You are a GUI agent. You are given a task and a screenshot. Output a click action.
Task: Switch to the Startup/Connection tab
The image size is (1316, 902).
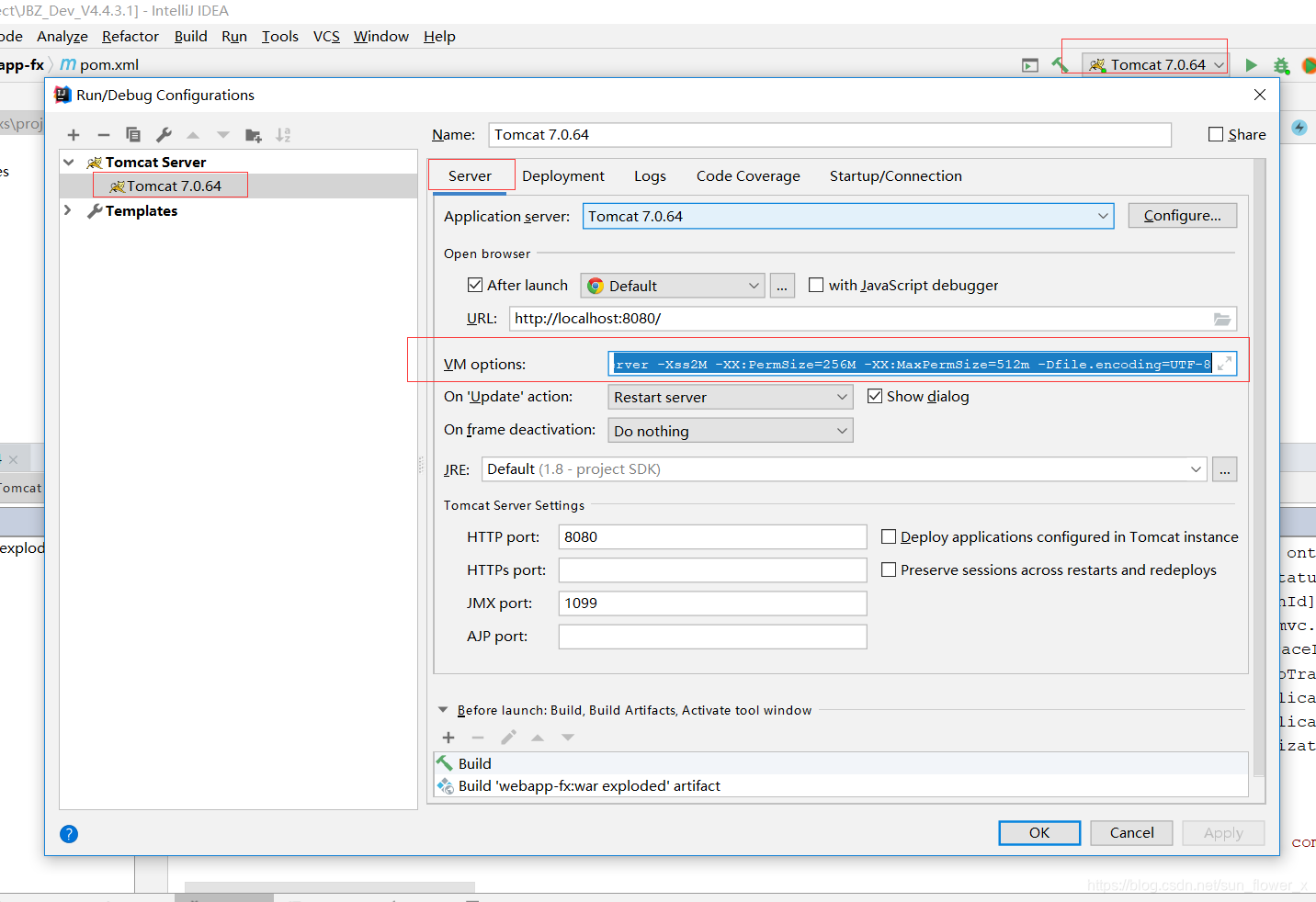click(896, 175)
